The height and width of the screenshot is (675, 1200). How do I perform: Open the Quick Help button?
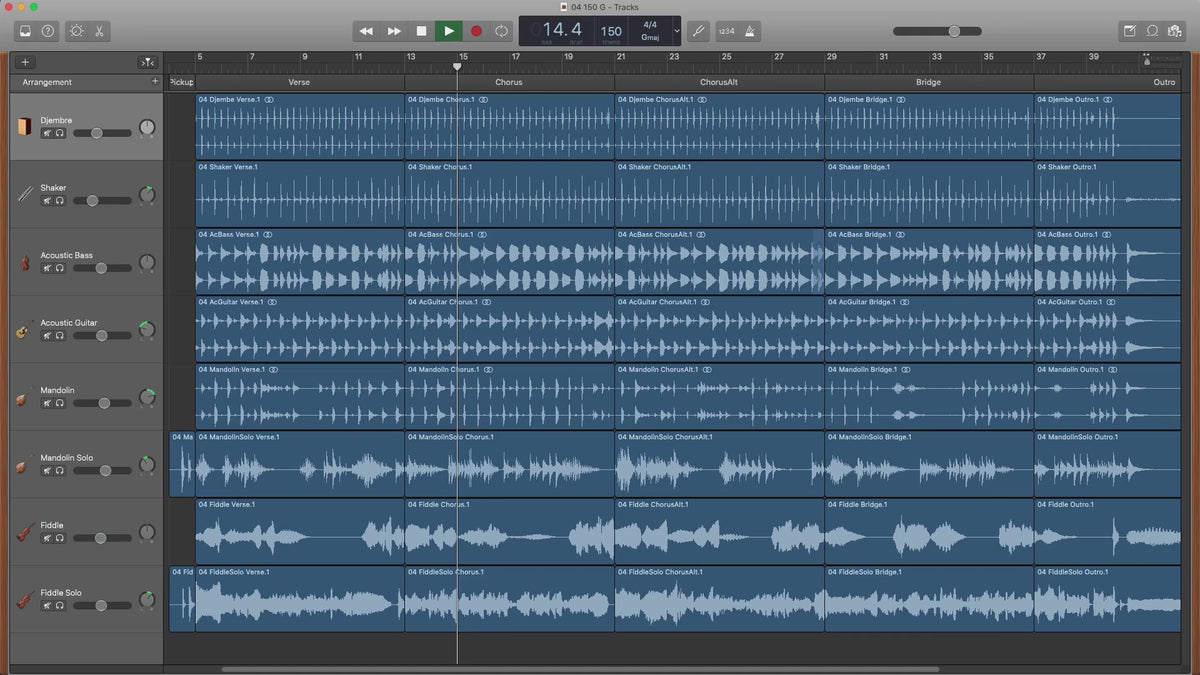coord(48,31)
